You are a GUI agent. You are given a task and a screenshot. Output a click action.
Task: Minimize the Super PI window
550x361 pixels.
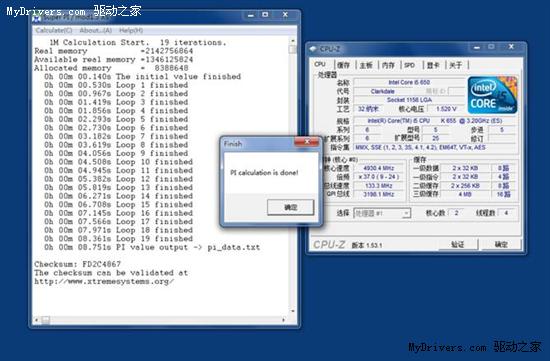[x=250, y=15]
